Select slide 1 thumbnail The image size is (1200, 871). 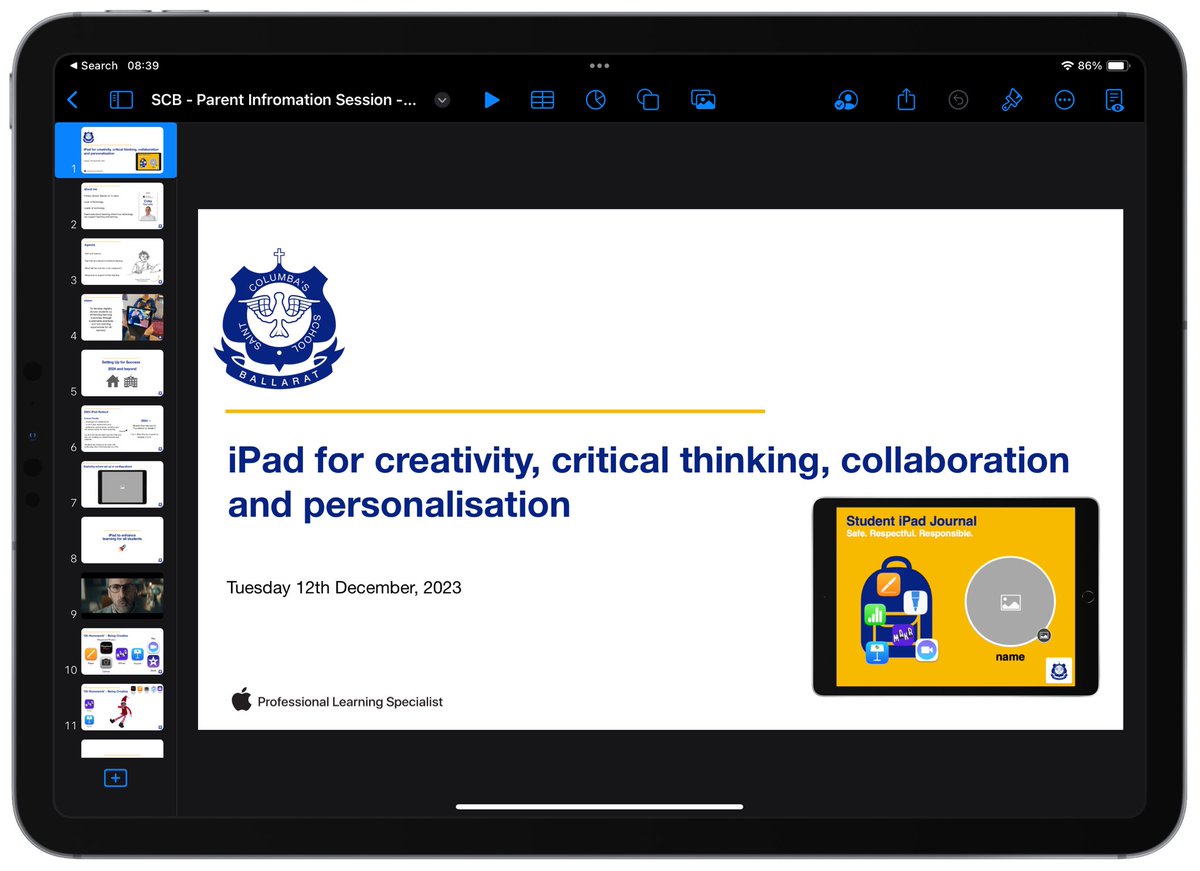[122, 151]
